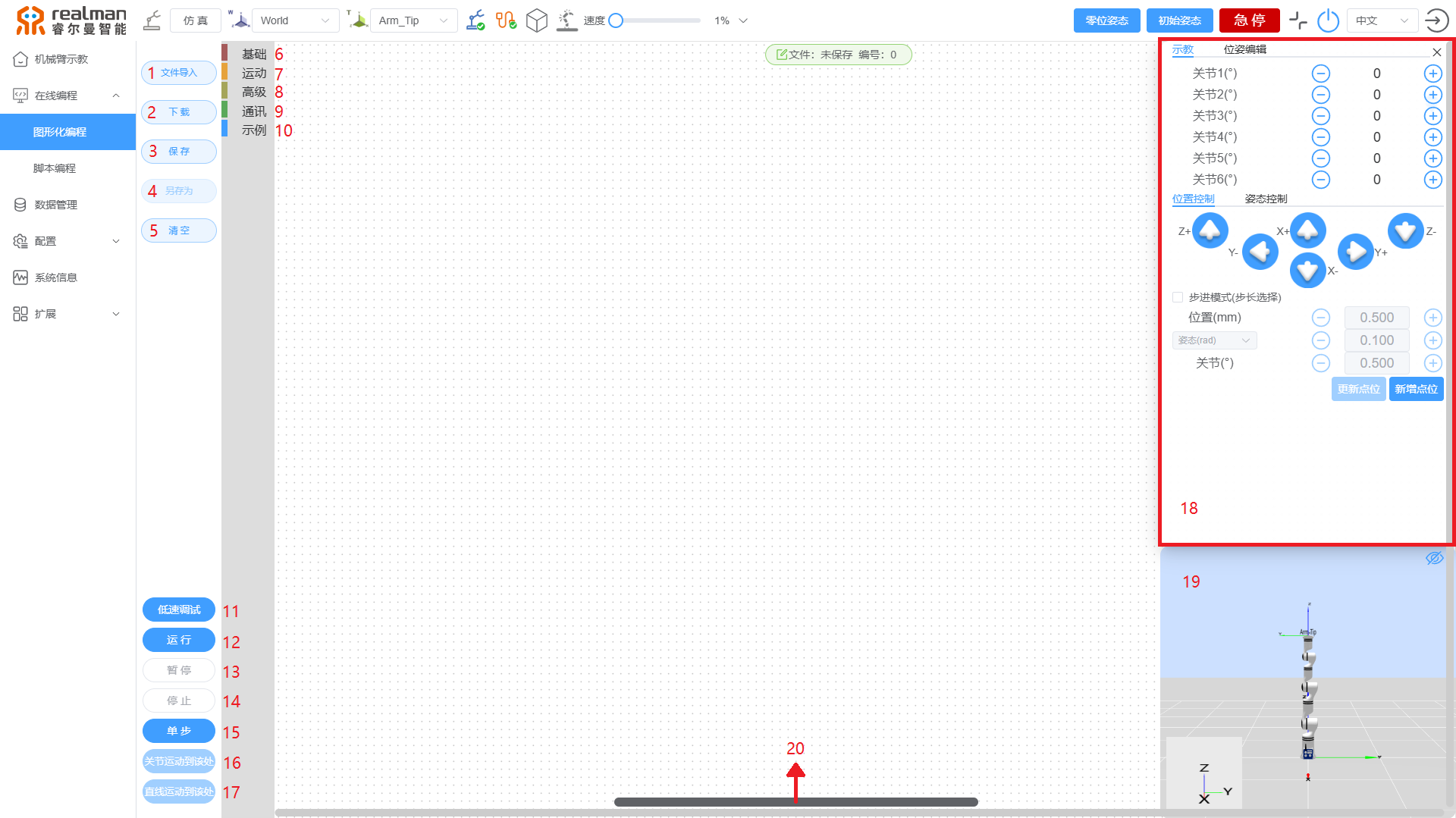Open 脚本编程 in the left sidebar
1456x818 pixels.
(55, 168)
